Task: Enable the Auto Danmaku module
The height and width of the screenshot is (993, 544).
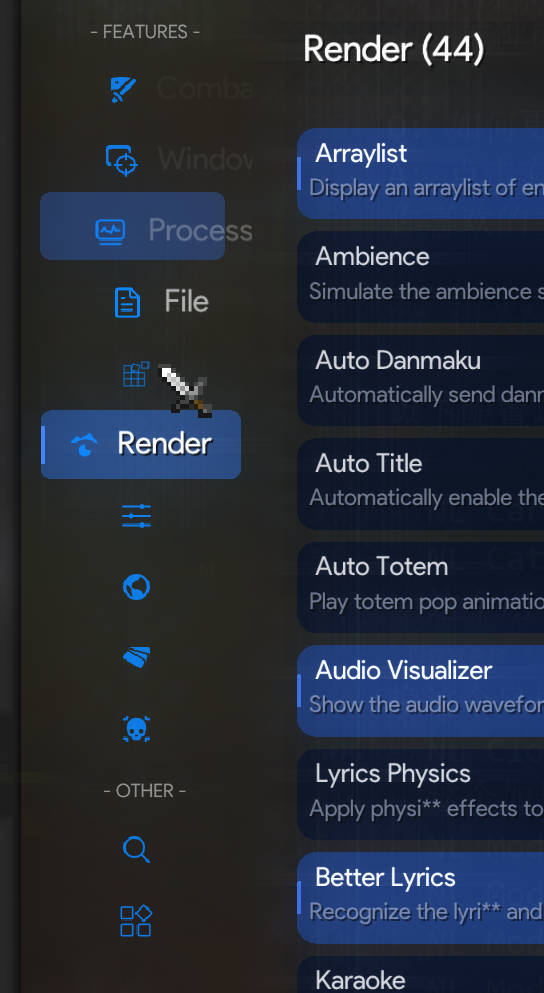Action: point(421,381)
